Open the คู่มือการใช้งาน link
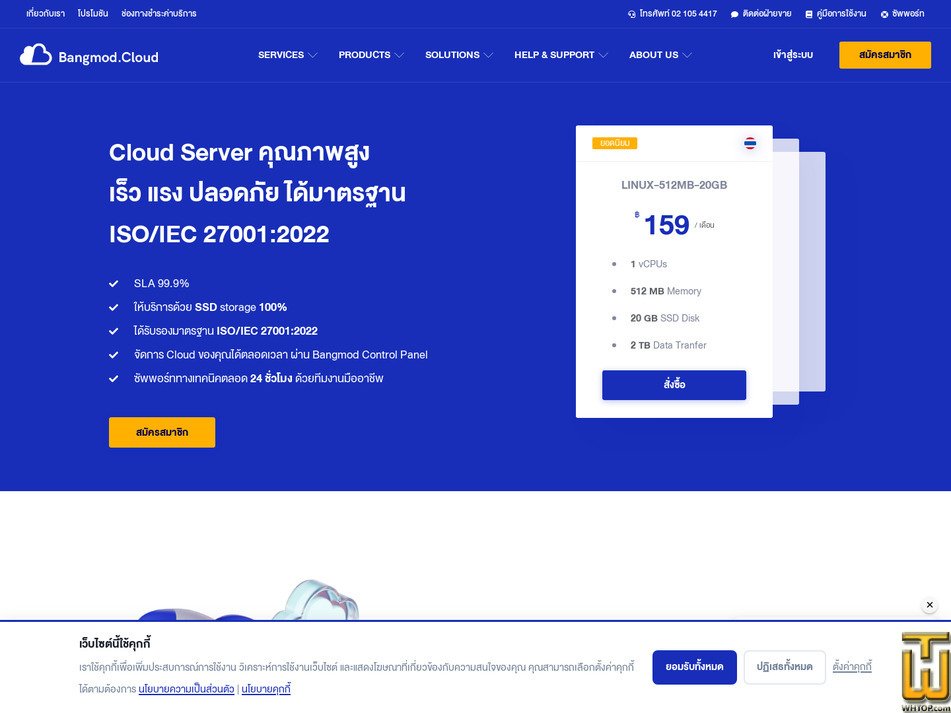The height and width of the screenshot is (713, 951). [x=836, y=14]
